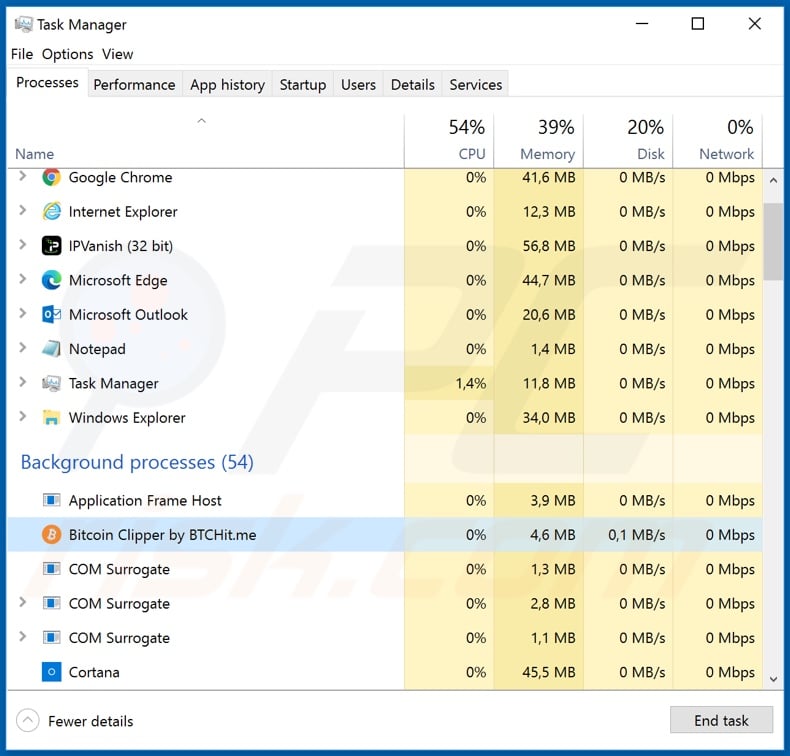Expand the Microsoft Outlook process group
Viewport: 790px width, 756px height.
23,313
